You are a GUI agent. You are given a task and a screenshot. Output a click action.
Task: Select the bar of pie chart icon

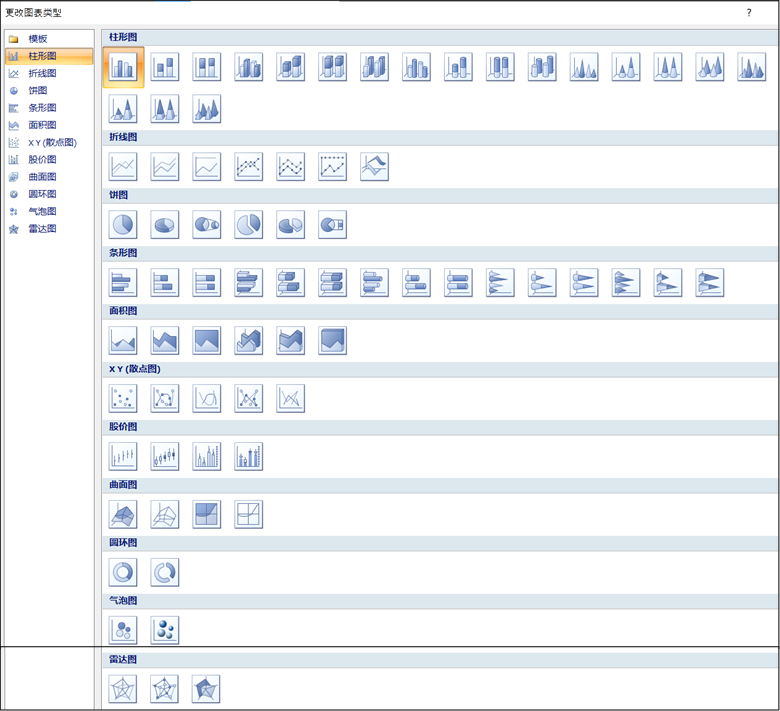[332, 224]
